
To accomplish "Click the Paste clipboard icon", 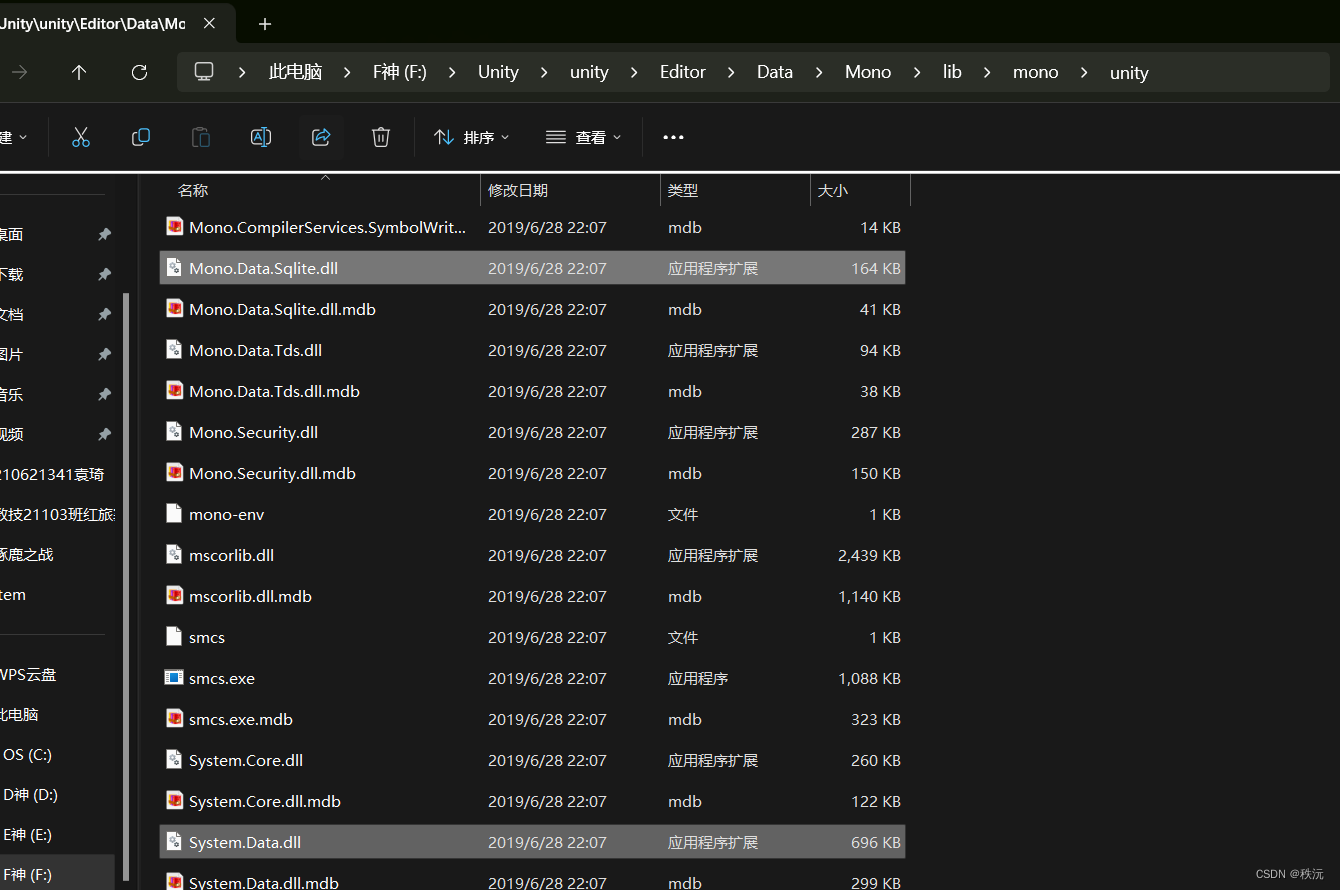I will (201, 137).
